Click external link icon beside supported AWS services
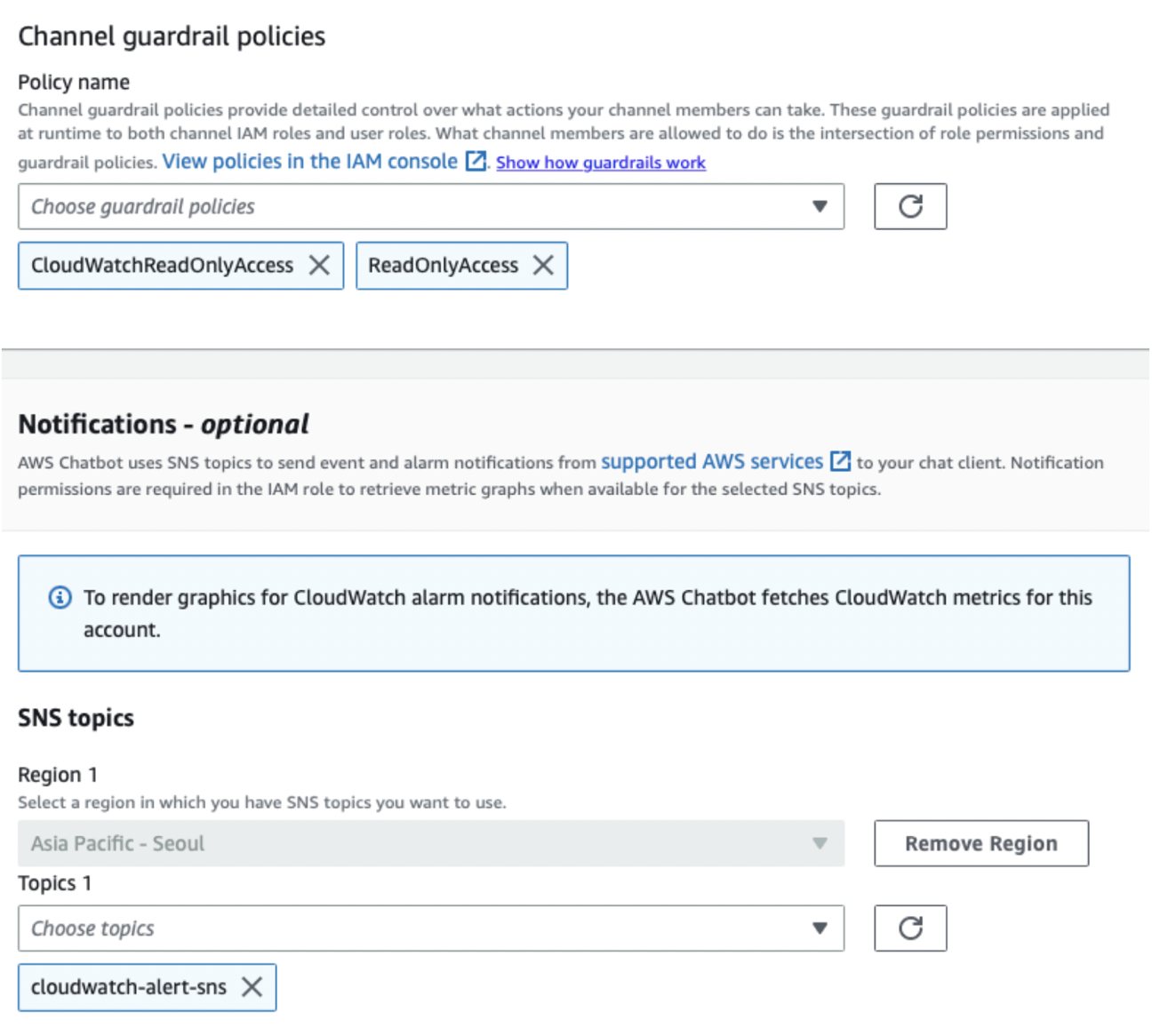The height and width of the screenshot is (1036, 1168). tap(840, 461)
